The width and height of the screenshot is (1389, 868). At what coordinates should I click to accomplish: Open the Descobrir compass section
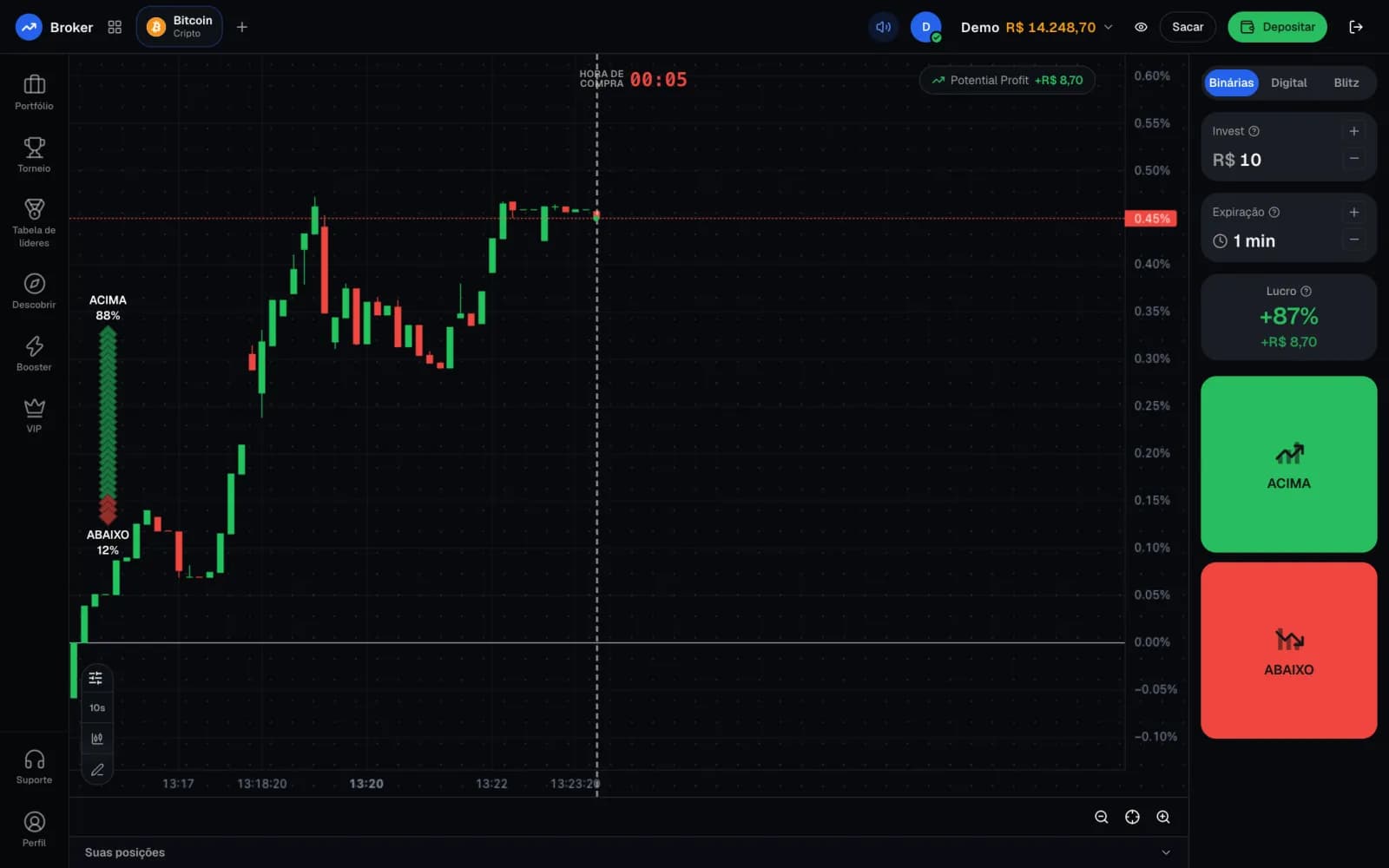(34, 291)
